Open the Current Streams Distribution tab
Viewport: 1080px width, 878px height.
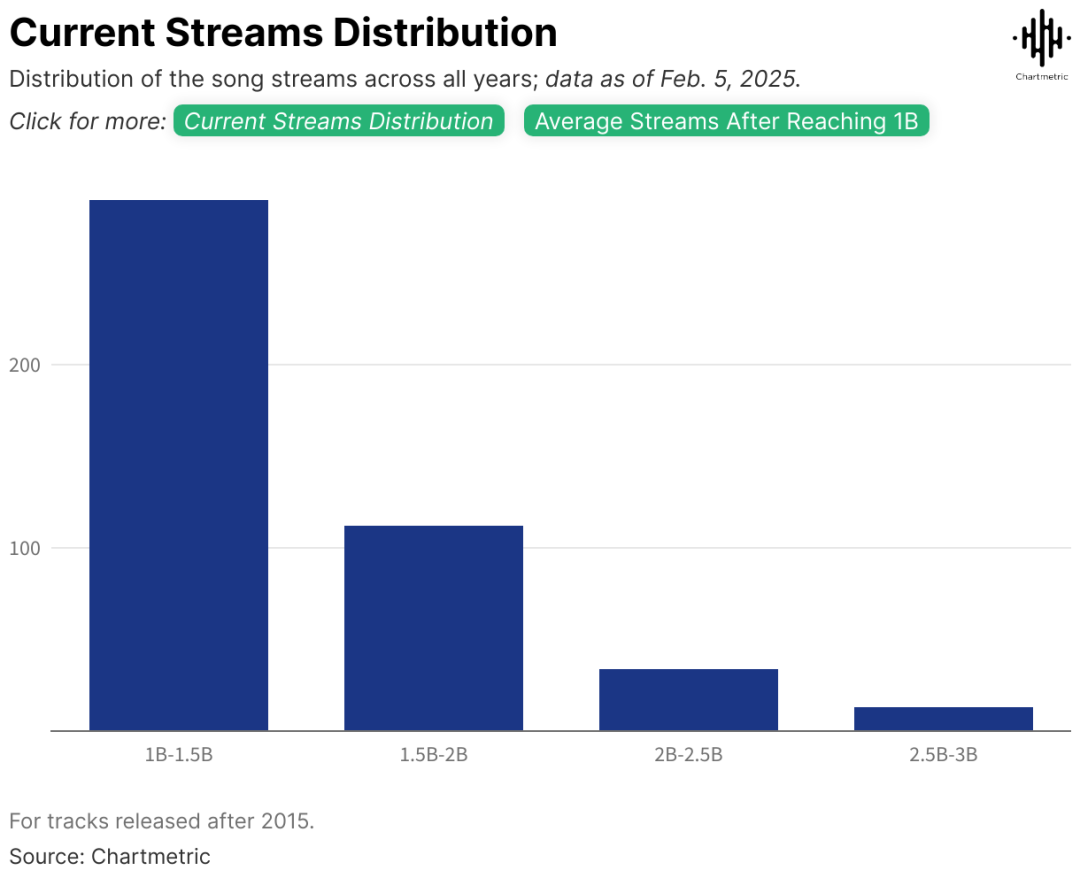pos(338,121)
